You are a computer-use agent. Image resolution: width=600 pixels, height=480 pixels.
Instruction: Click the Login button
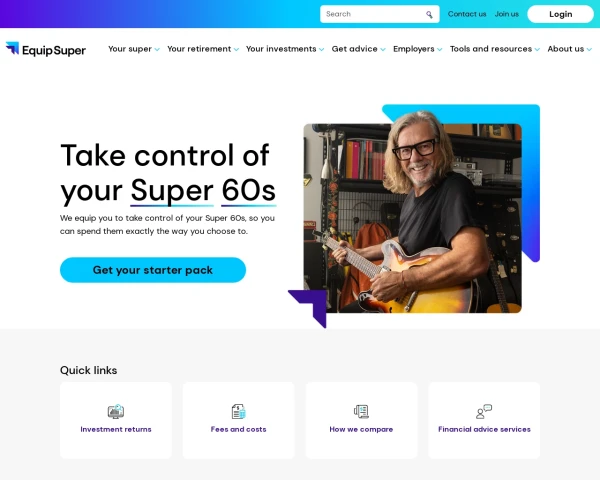pyautogui.click(x=561, y=14)
